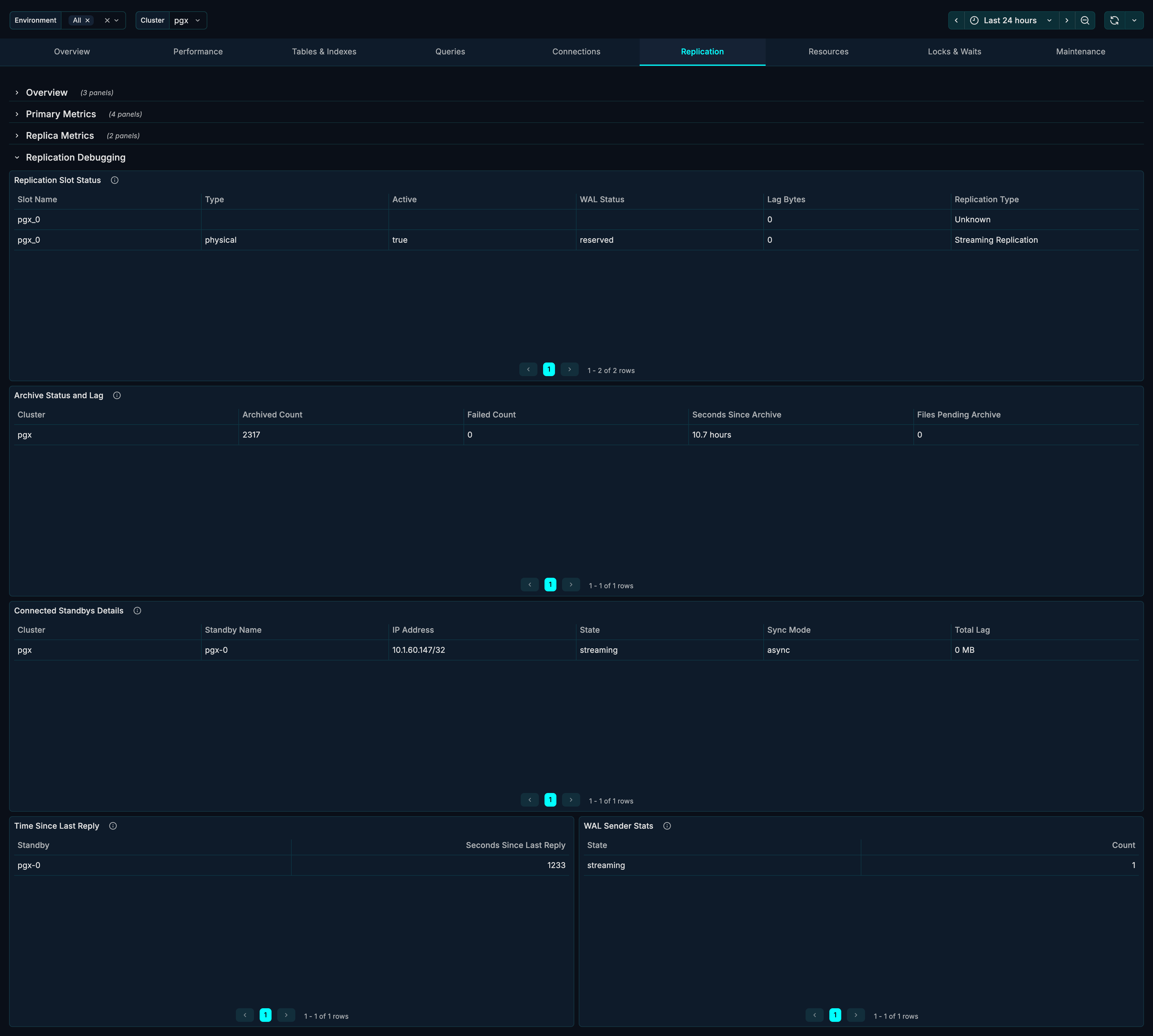Click info icon next to WAL Sender Stats

coord(667,826)
